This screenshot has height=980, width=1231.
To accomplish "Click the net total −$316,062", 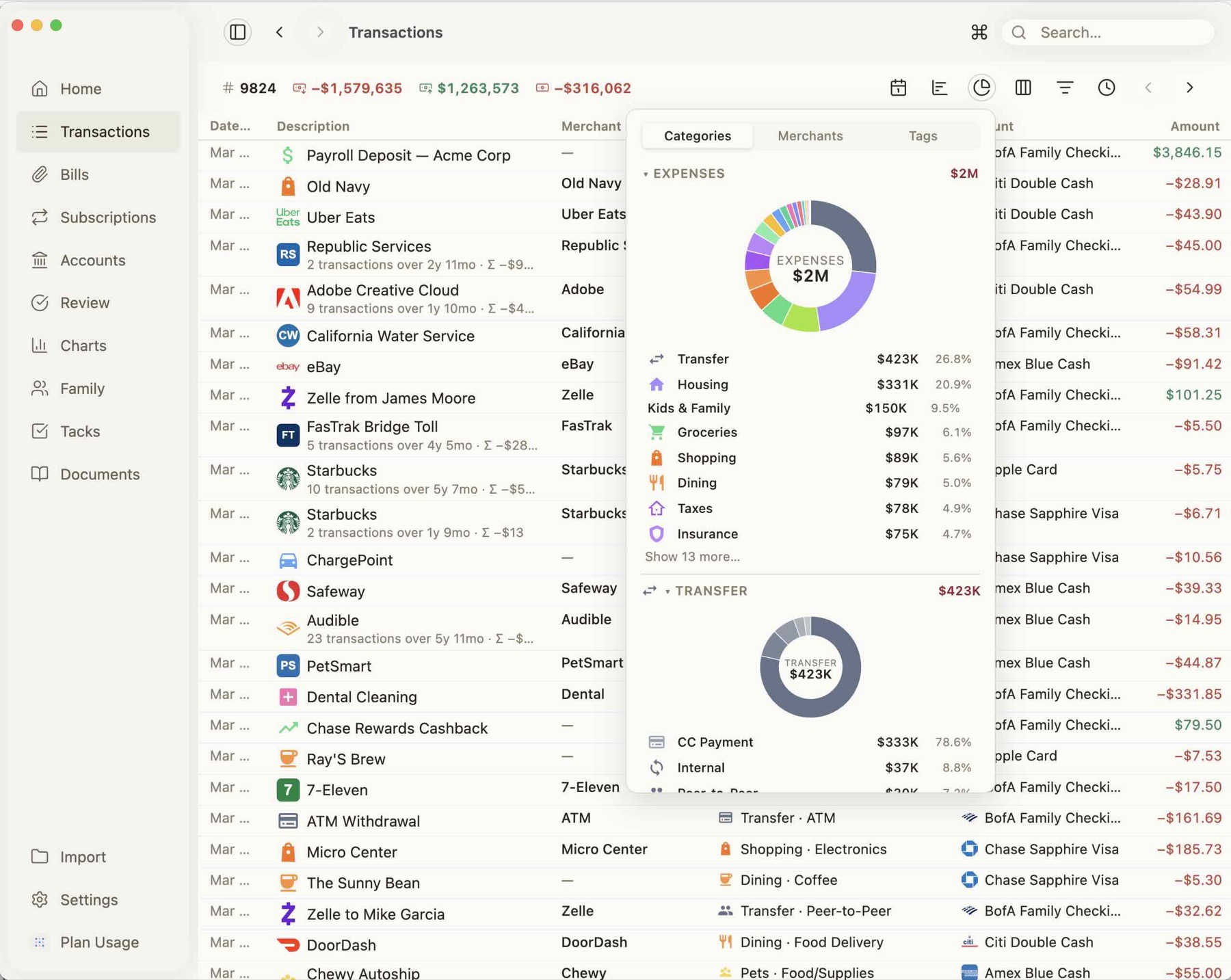I will (583, 88).
